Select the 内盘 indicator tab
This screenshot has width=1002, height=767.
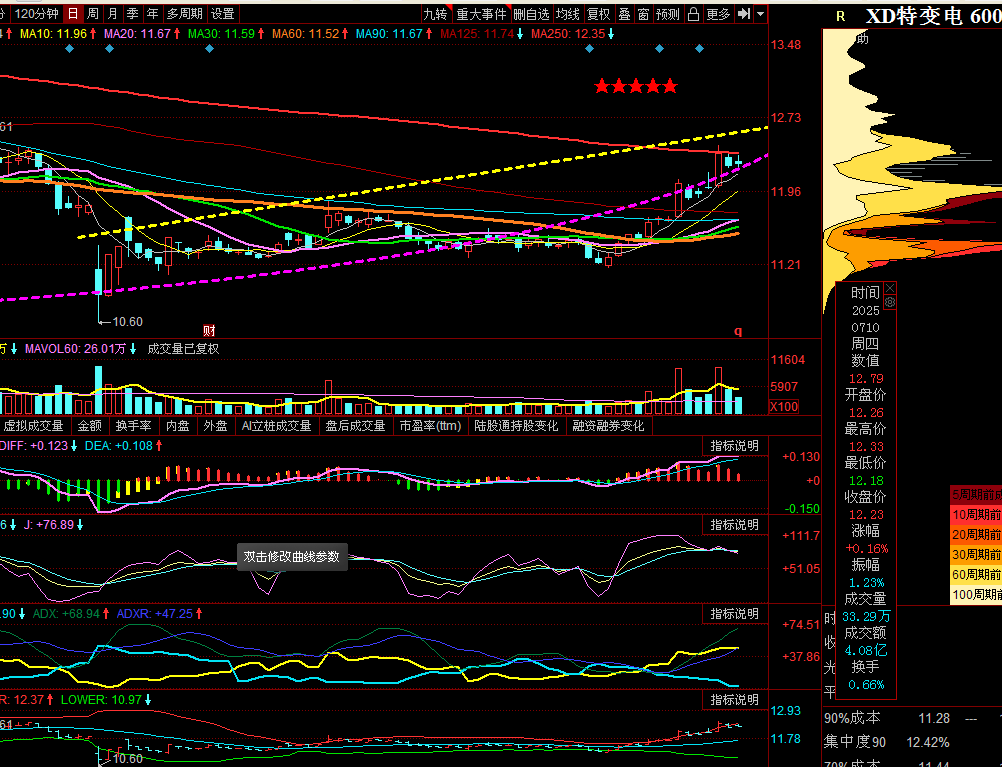(177, 426)
